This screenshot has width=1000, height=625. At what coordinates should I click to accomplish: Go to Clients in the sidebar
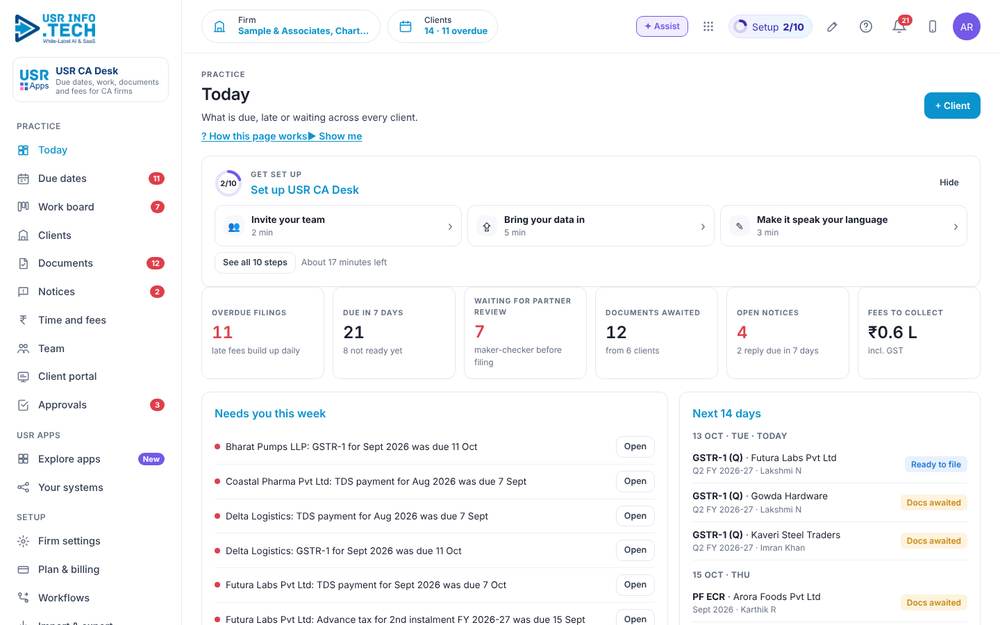(91, 235)
